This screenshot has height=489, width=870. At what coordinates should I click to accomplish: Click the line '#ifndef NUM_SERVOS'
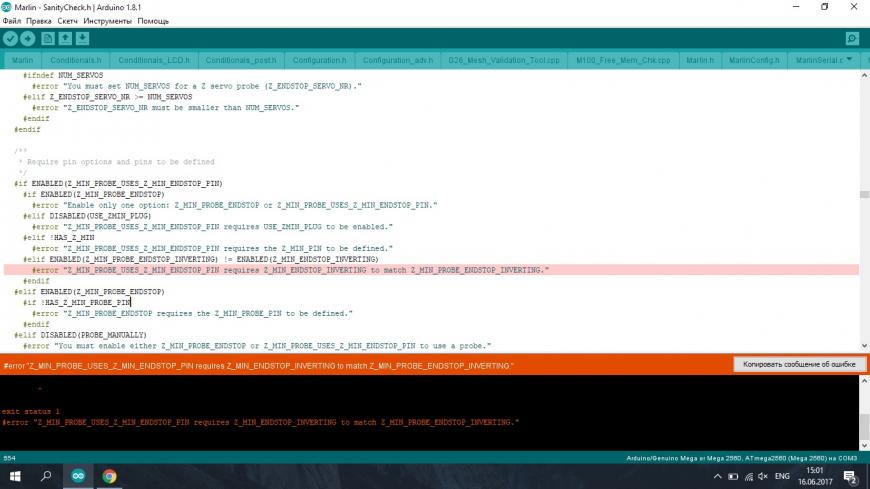tap(63, 75)
